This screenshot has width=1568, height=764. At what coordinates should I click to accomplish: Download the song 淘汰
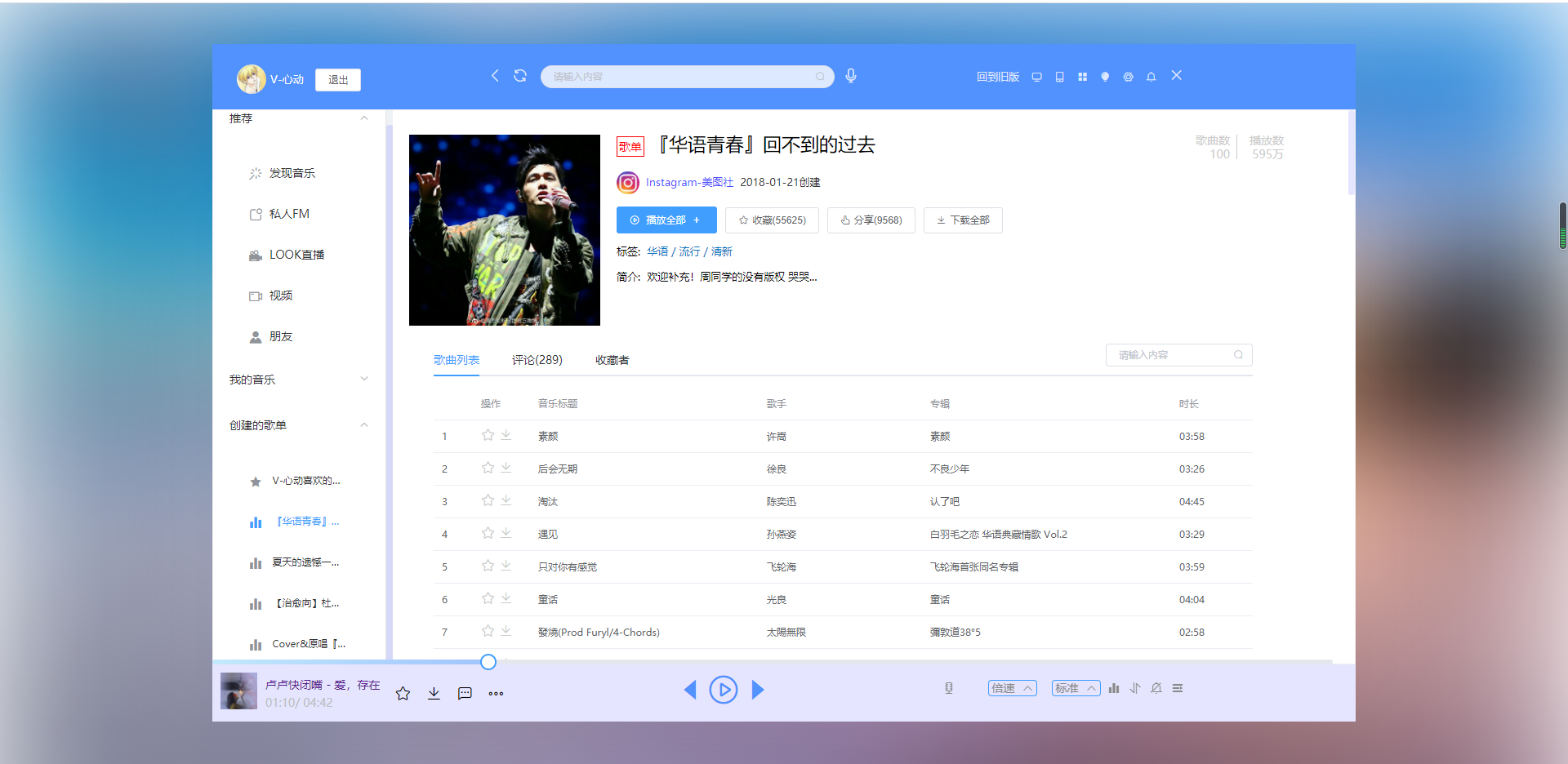506,500
